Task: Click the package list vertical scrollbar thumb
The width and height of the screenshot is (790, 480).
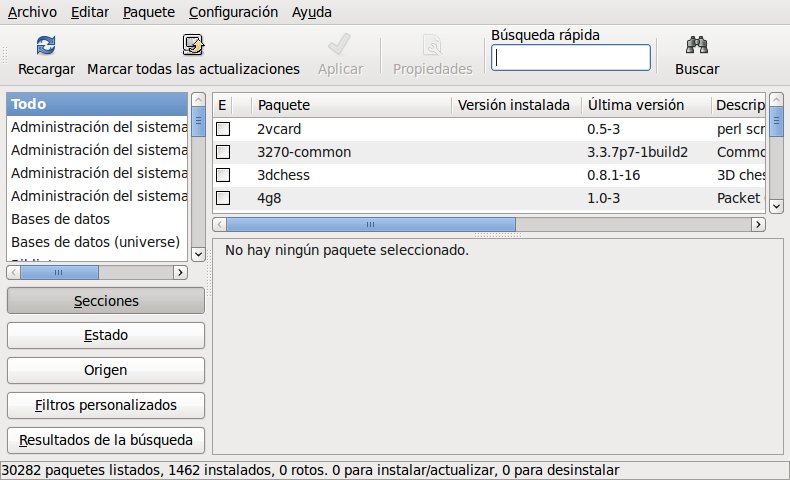Action: (776, 121)
